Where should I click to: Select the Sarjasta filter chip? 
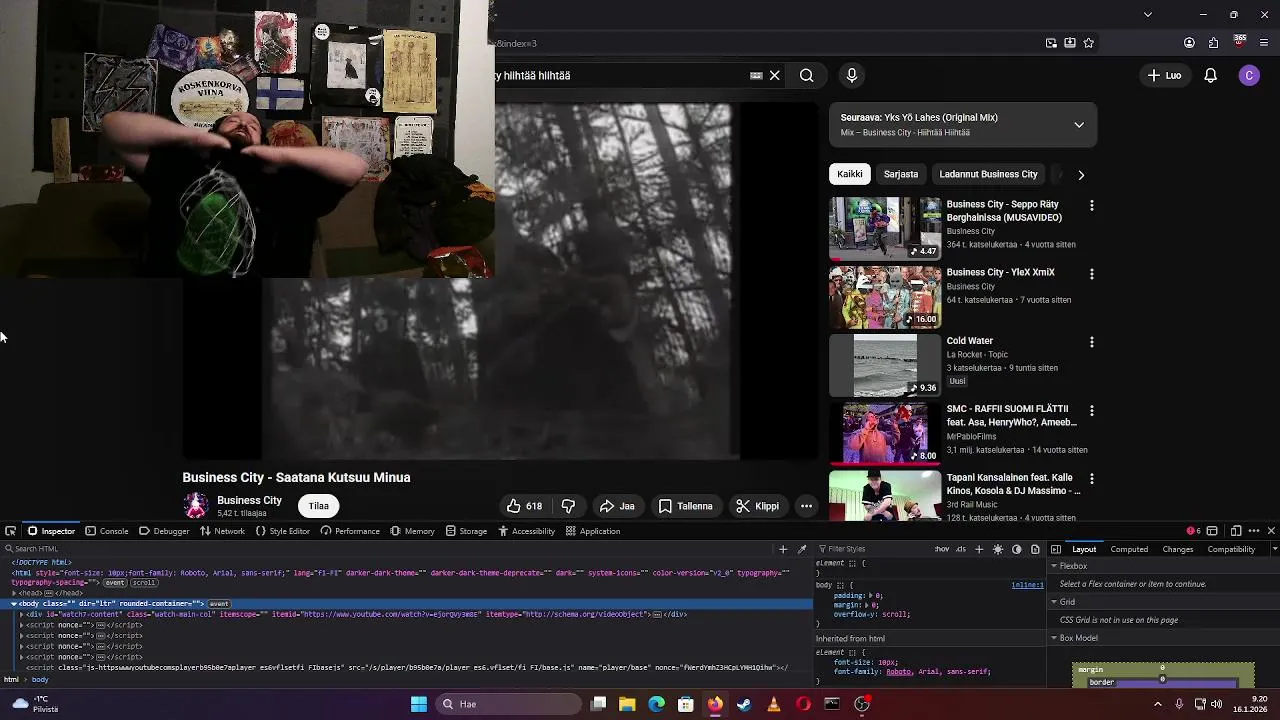(x=901, y=174)
